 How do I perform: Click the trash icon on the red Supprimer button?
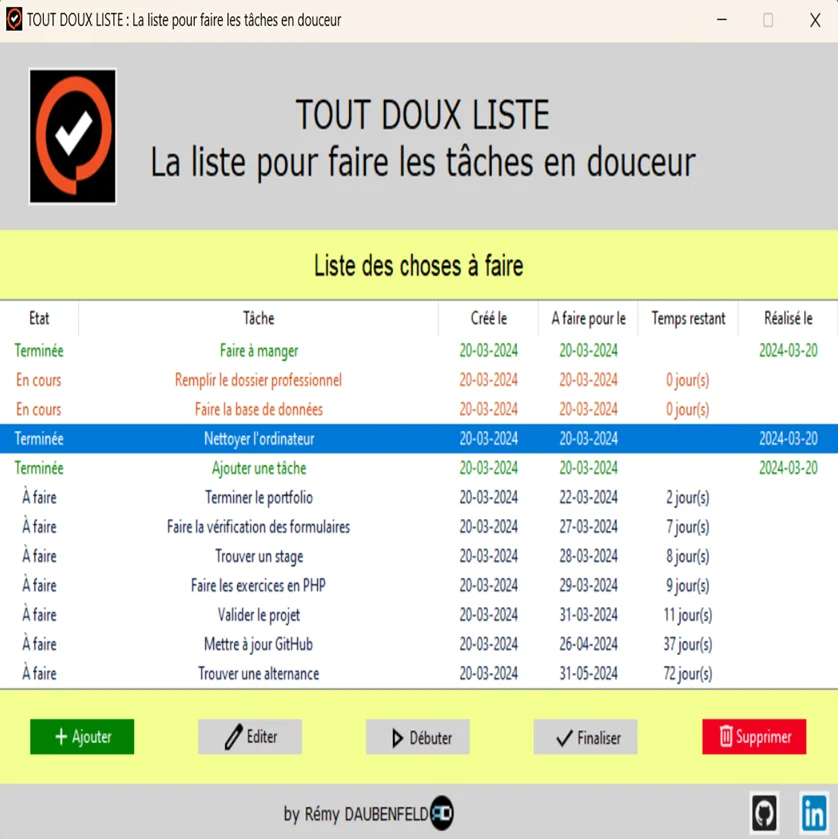(x=726, y=737)
